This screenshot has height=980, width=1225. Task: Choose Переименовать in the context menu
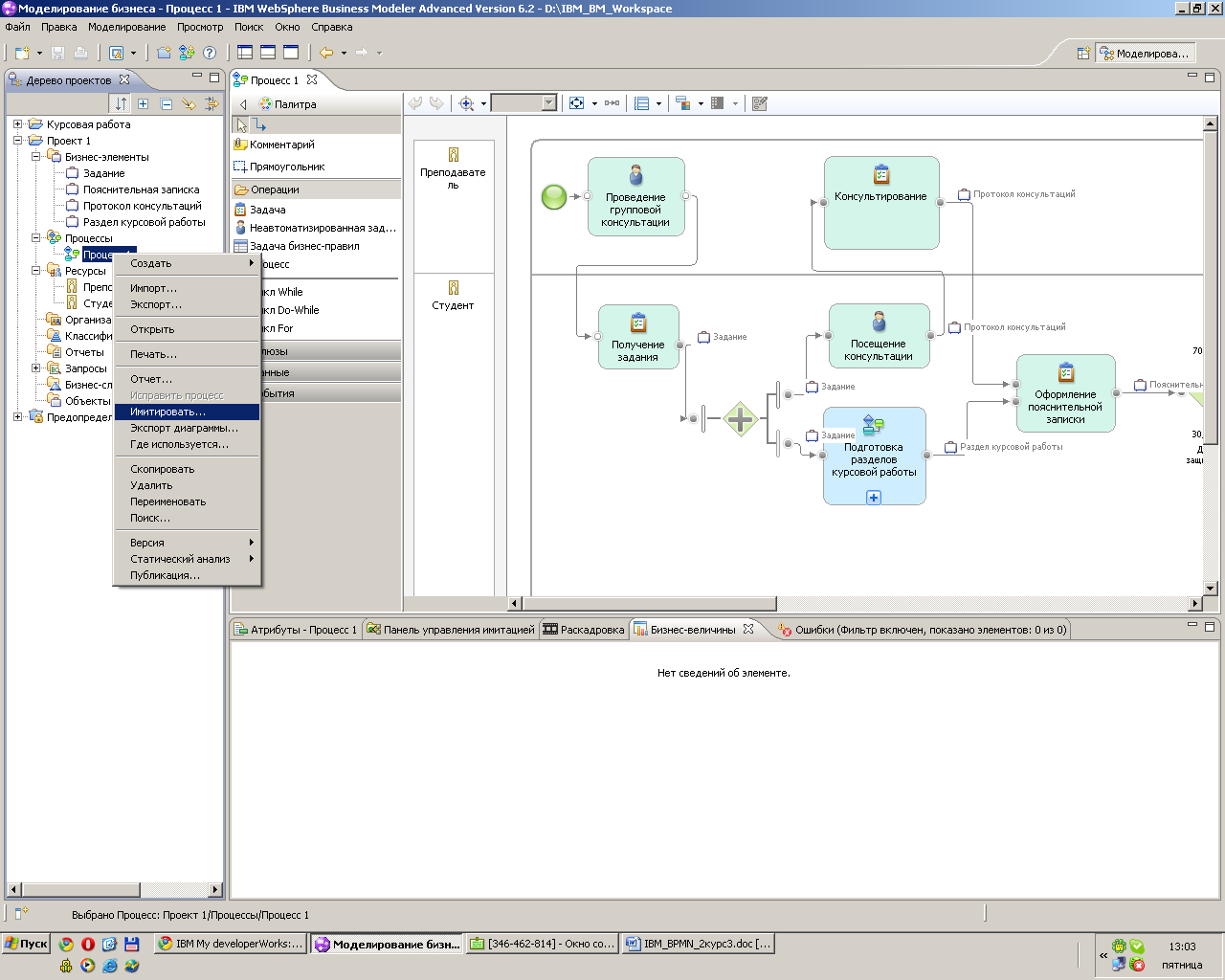[187, 501]
